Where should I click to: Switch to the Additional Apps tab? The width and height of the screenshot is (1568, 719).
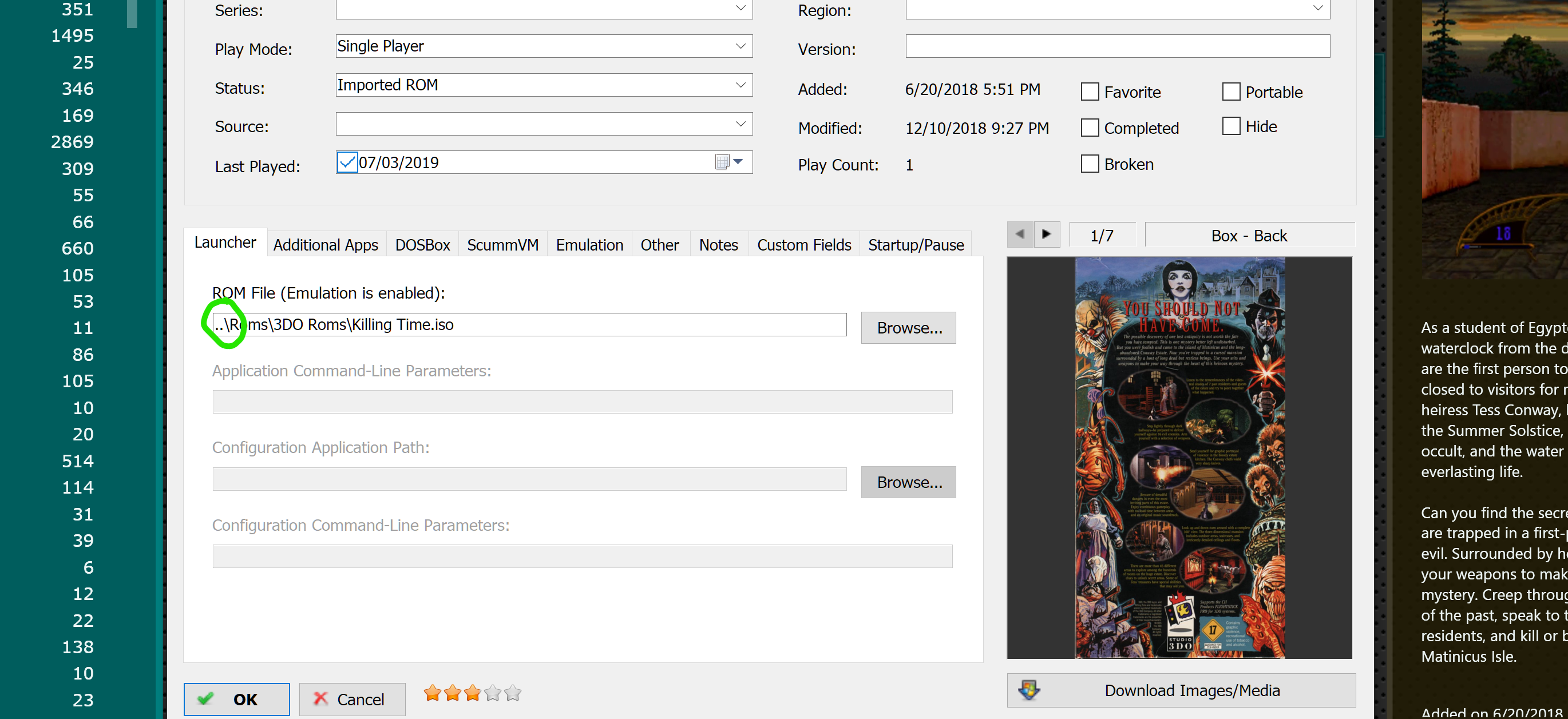coord(326,245)
